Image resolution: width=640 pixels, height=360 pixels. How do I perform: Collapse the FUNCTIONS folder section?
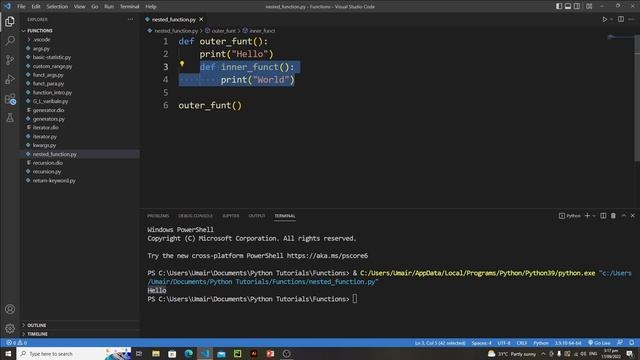click(x=40, y=31)
